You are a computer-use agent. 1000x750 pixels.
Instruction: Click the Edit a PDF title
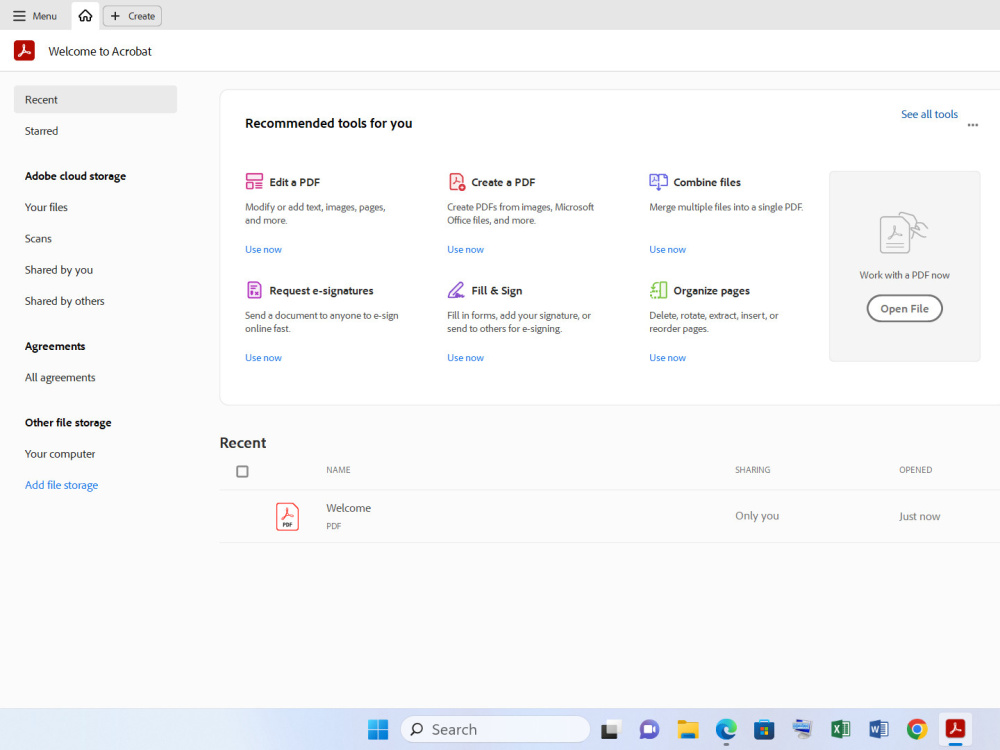(x=295, y=182)
